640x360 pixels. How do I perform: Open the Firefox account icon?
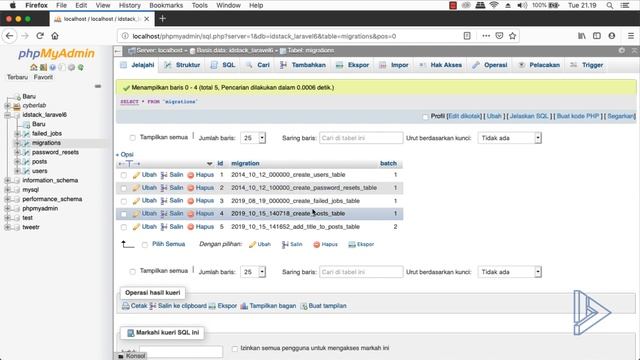pos(611,36)
